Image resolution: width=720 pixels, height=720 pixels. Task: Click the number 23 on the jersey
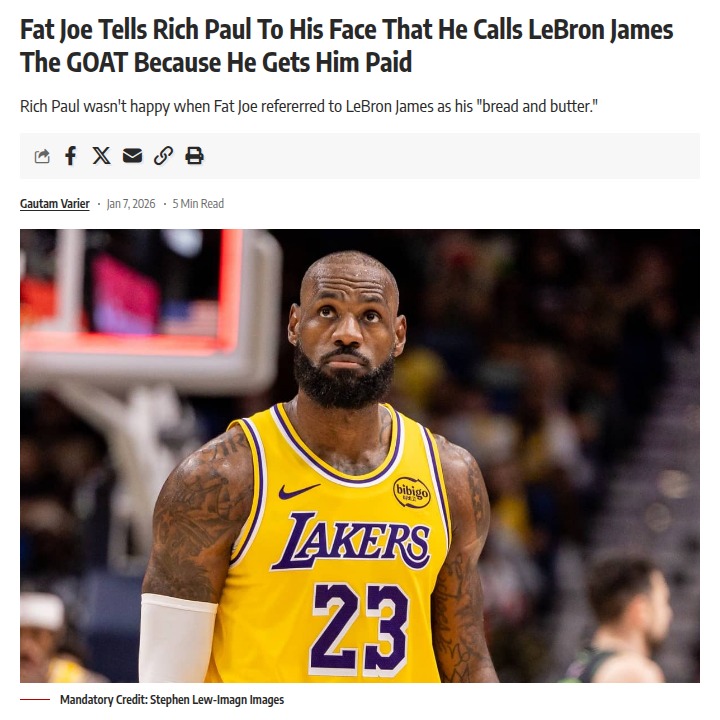pyautogui.click(x=360, y=628)
